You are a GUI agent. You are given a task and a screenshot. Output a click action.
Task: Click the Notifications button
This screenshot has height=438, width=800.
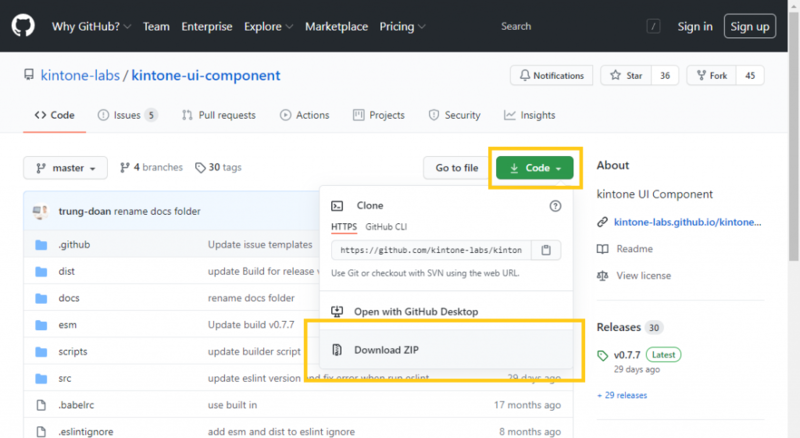point(552,76)
